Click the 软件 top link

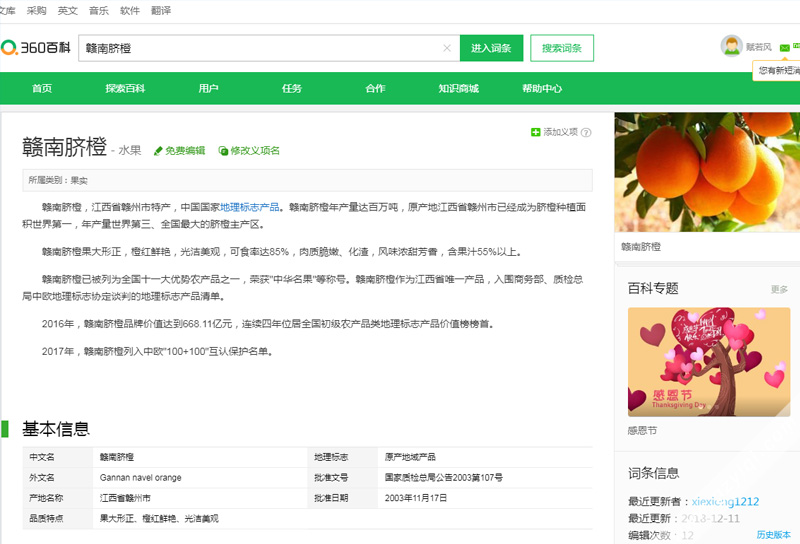(x=130, y=11)
